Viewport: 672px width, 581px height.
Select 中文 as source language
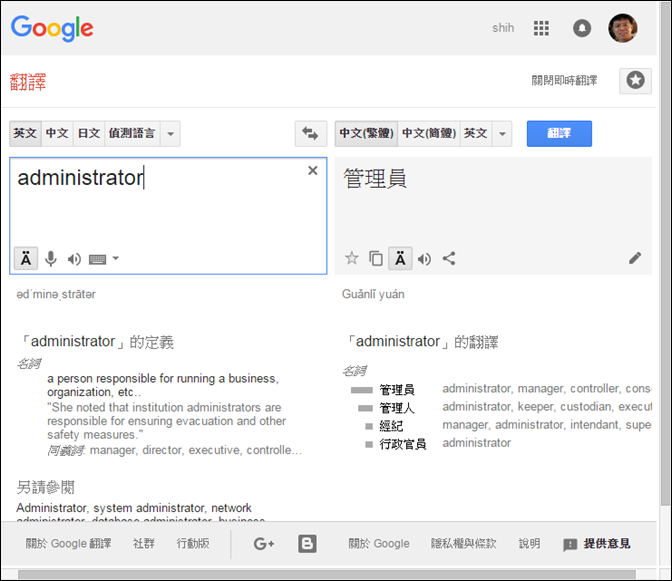coord(57,133)
